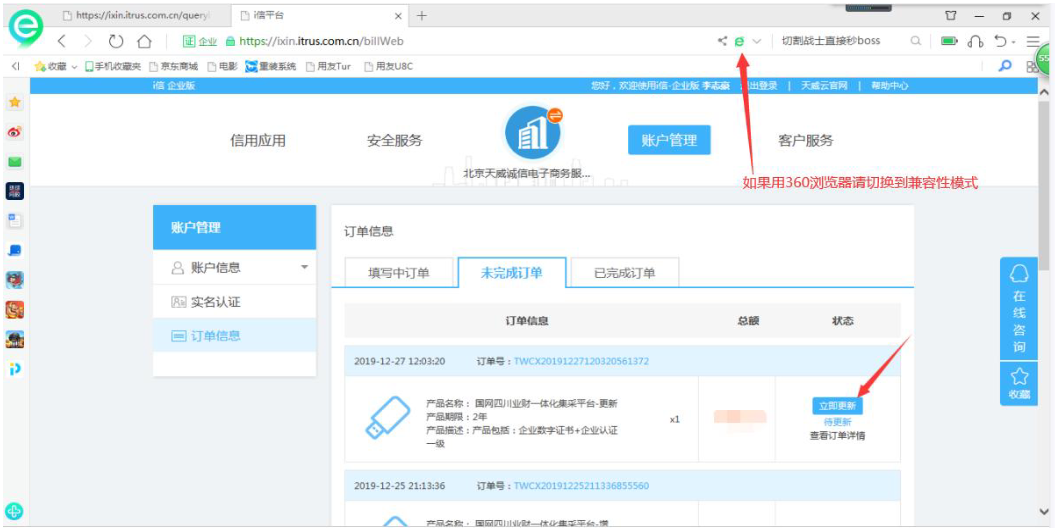Image resolution: width=1058 pixels, height=528 pixels.
Task: Expand the 账户信息 sidebar arrow
Action: pos(304,267)
